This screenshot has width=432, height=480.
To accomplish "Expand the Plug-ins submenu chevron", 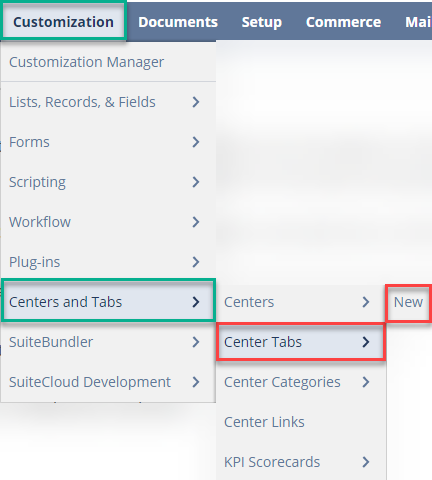I will 196,262.
